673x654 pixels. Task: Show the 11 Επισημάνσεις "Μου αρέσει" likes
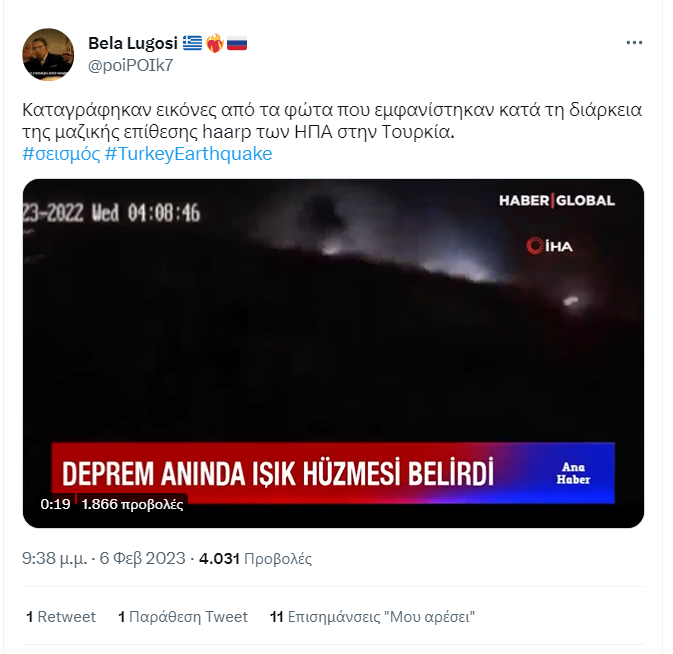click(x=372, y=617)
